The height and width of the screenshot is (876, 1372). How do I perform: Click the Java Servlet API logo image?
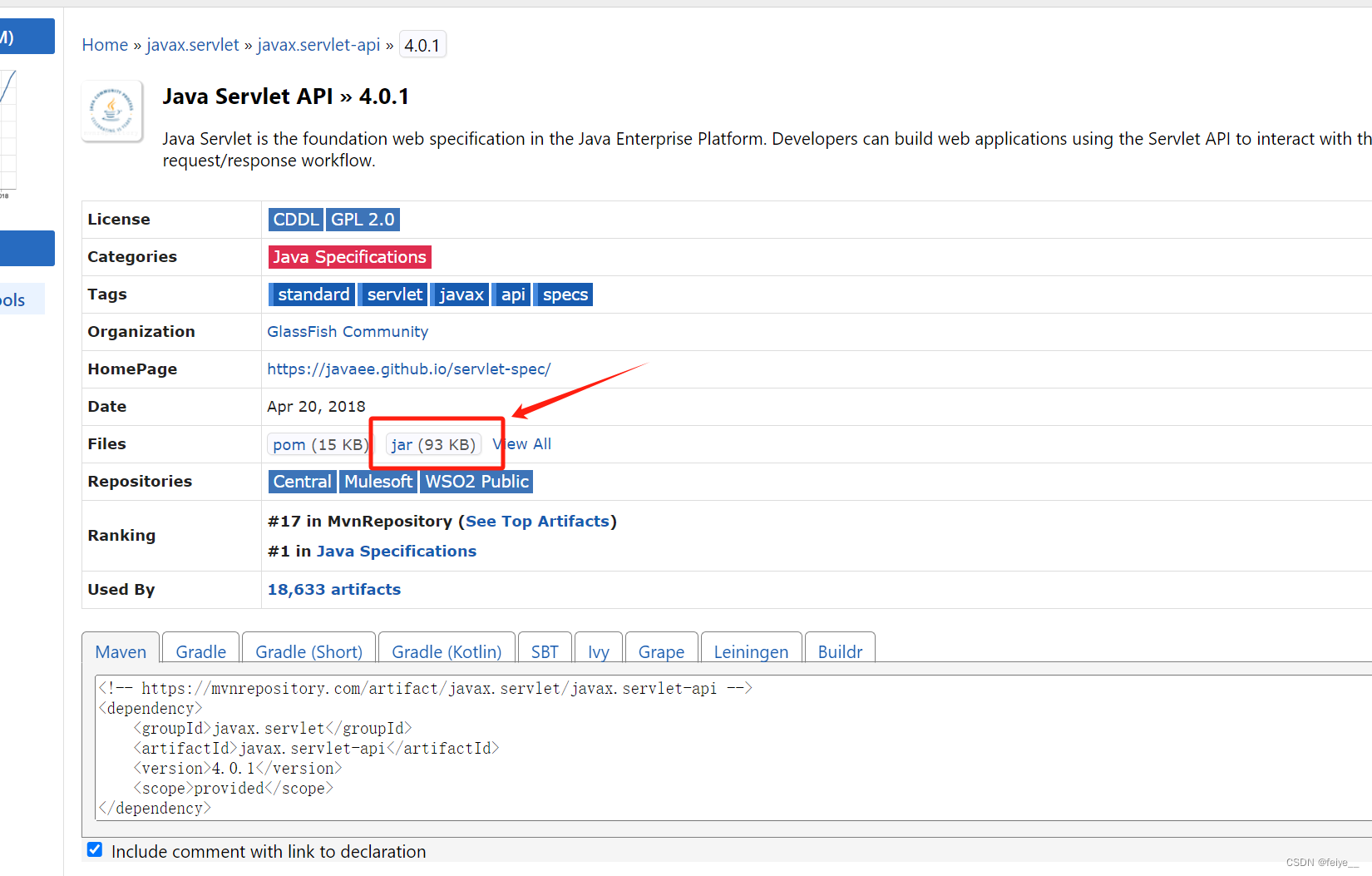112,111
